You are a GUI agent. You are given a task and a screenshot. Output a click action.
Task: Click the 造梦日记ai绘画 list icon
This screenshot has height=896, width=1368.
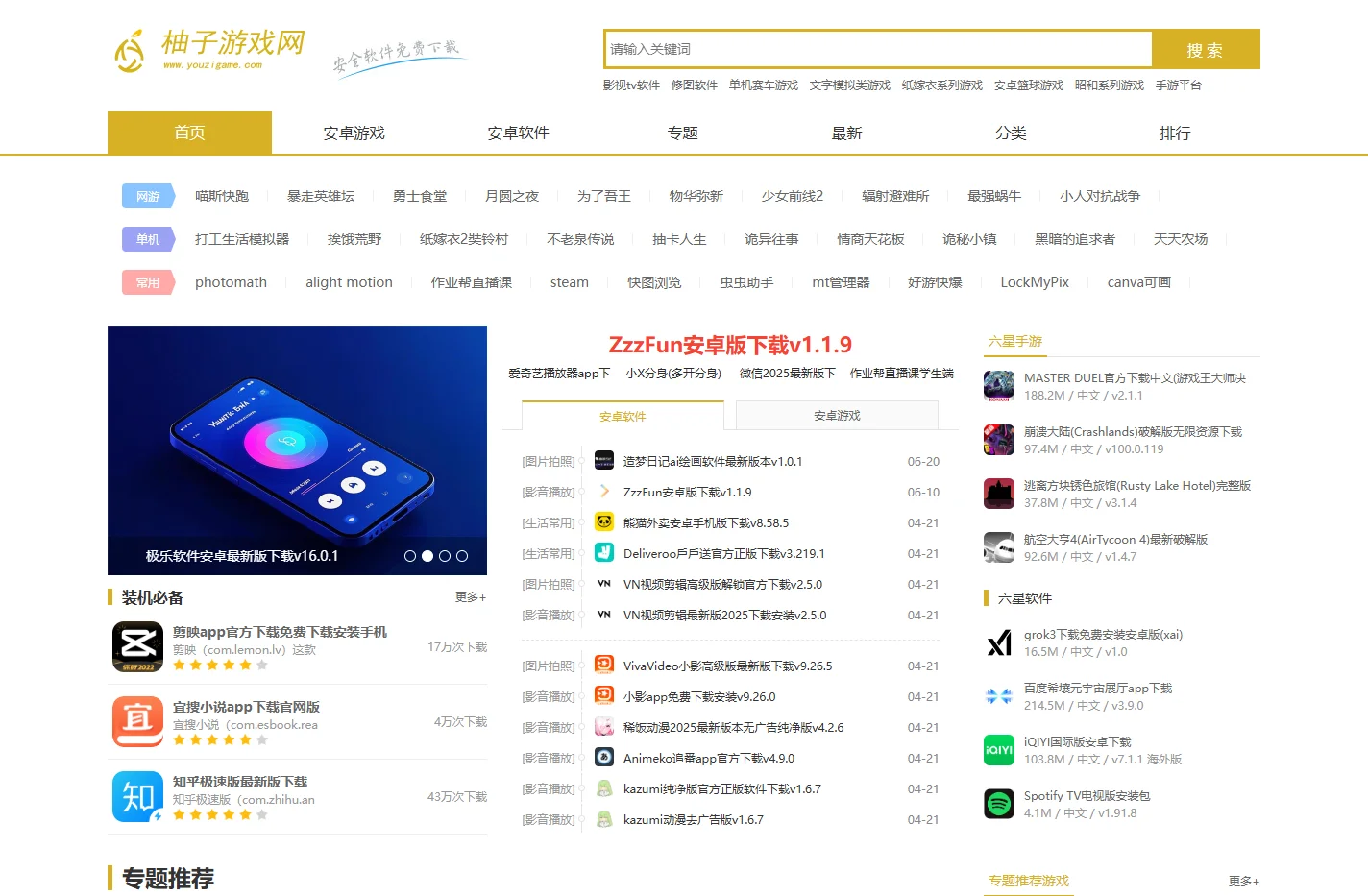pyautogui.click(x=604, y=461)
